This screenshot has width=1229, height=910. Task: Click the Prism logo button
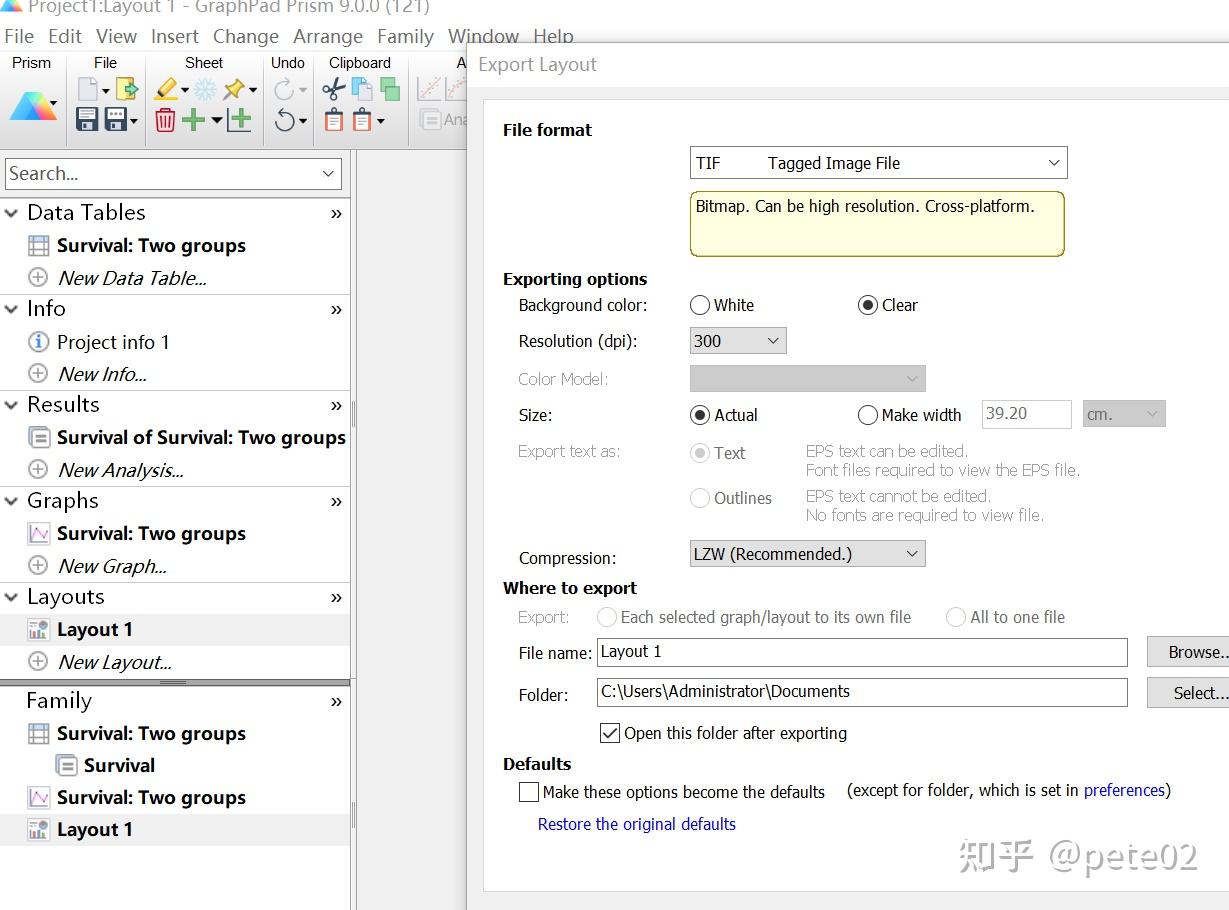pyautogui.click(x=32, y=106)
